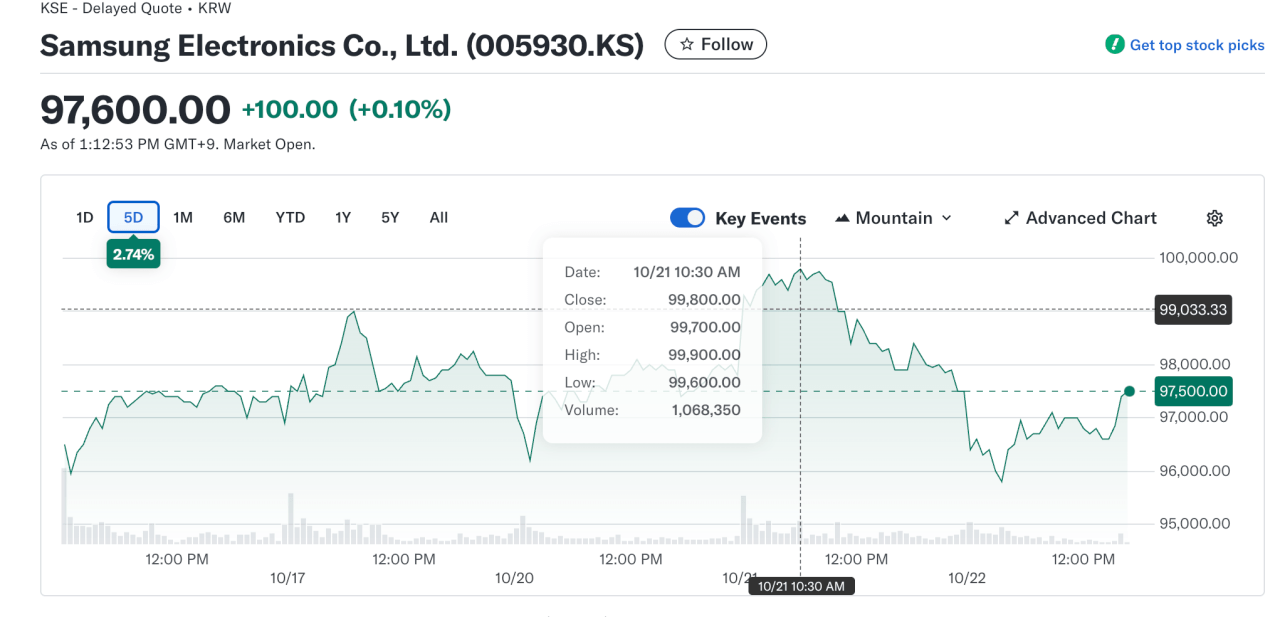Toggle the Key Events switch off
Image resolution: width=1280 pixels, height=617 pixels.
click(687, 218)
